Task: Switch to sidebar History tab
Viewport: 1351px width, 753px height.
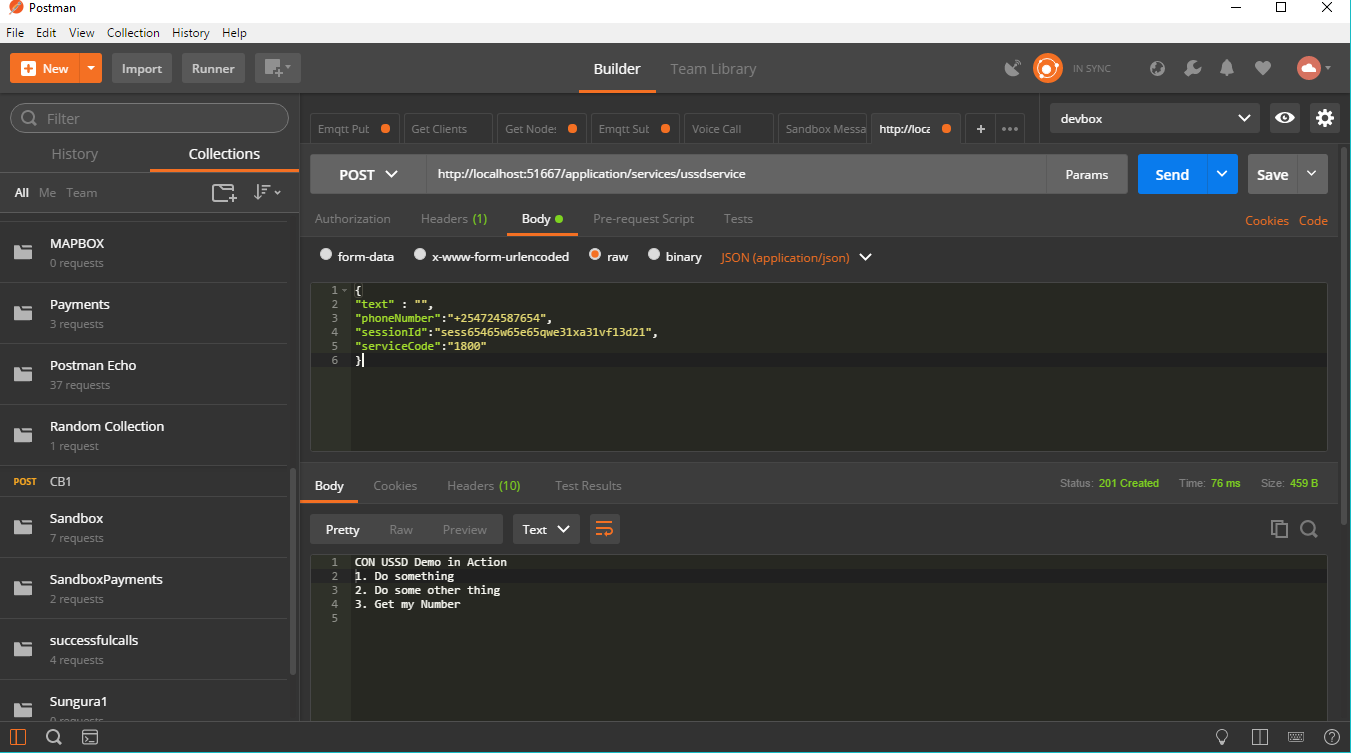Action: pyautogui.click(x=75, y=154)
